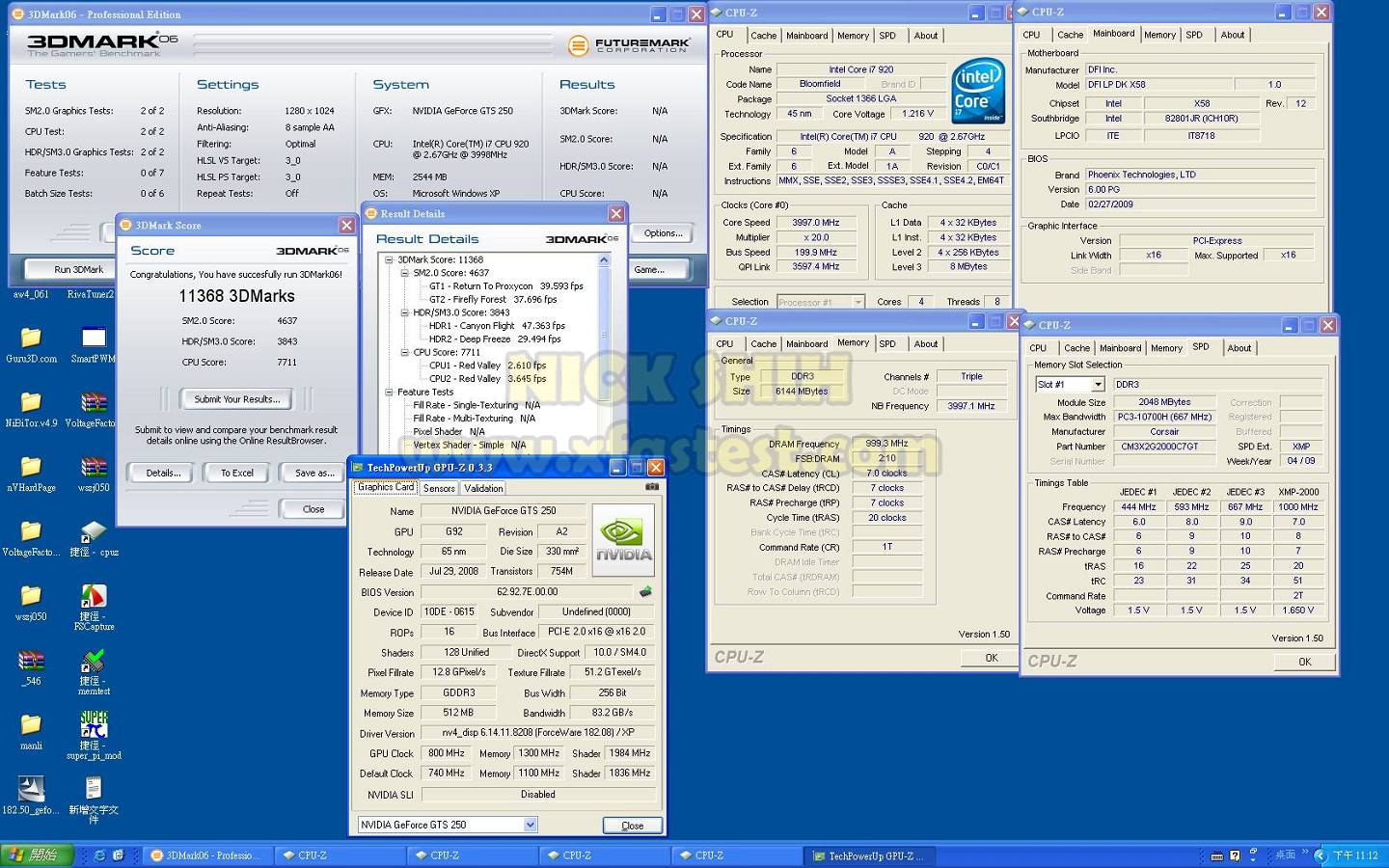Open the CPU tab in SPD CPU-Z window
Screen dimensions: 1389x868
pyautogui.click(x=1038, y=348)
